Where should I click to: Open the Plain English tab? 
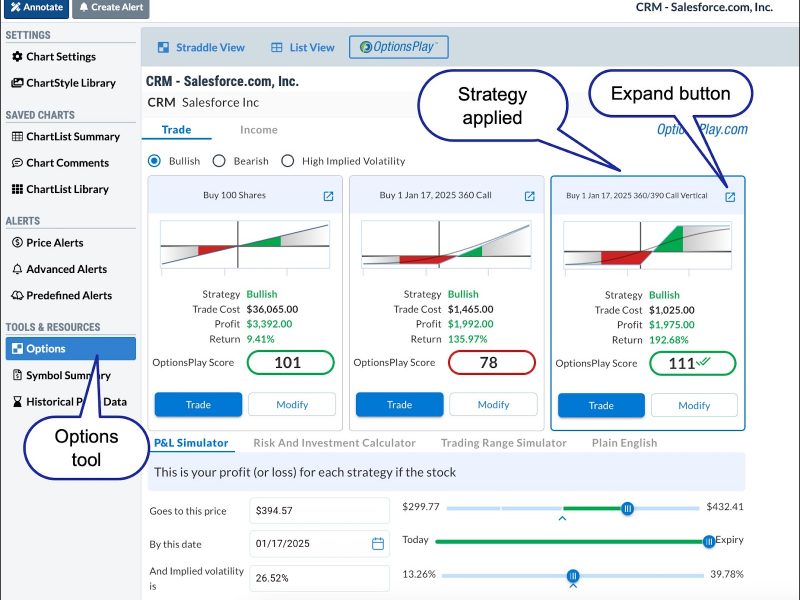click(624, 443)
